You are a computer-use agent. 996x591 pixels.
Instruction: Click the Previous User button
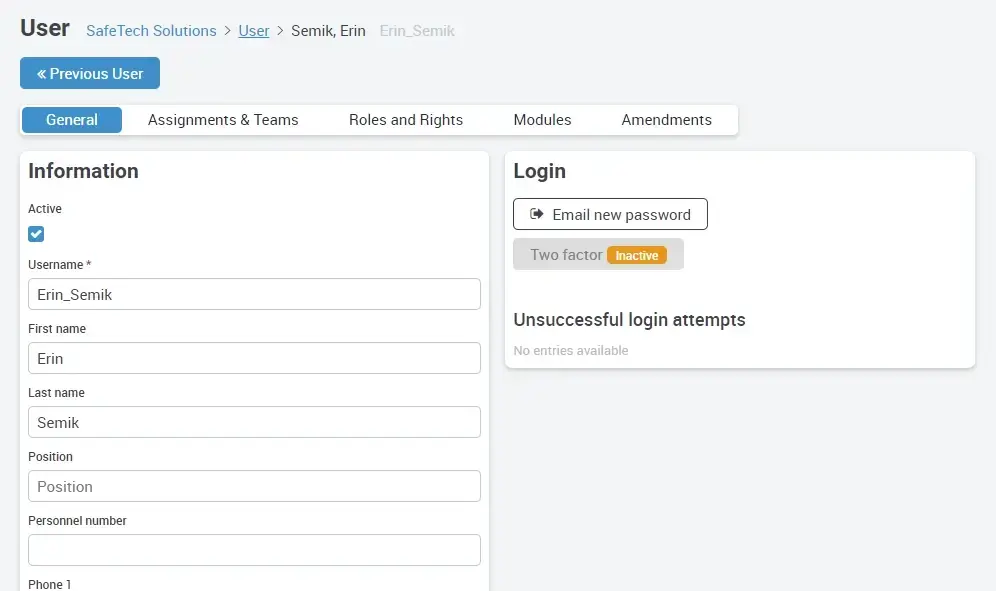tap(89, 73)
